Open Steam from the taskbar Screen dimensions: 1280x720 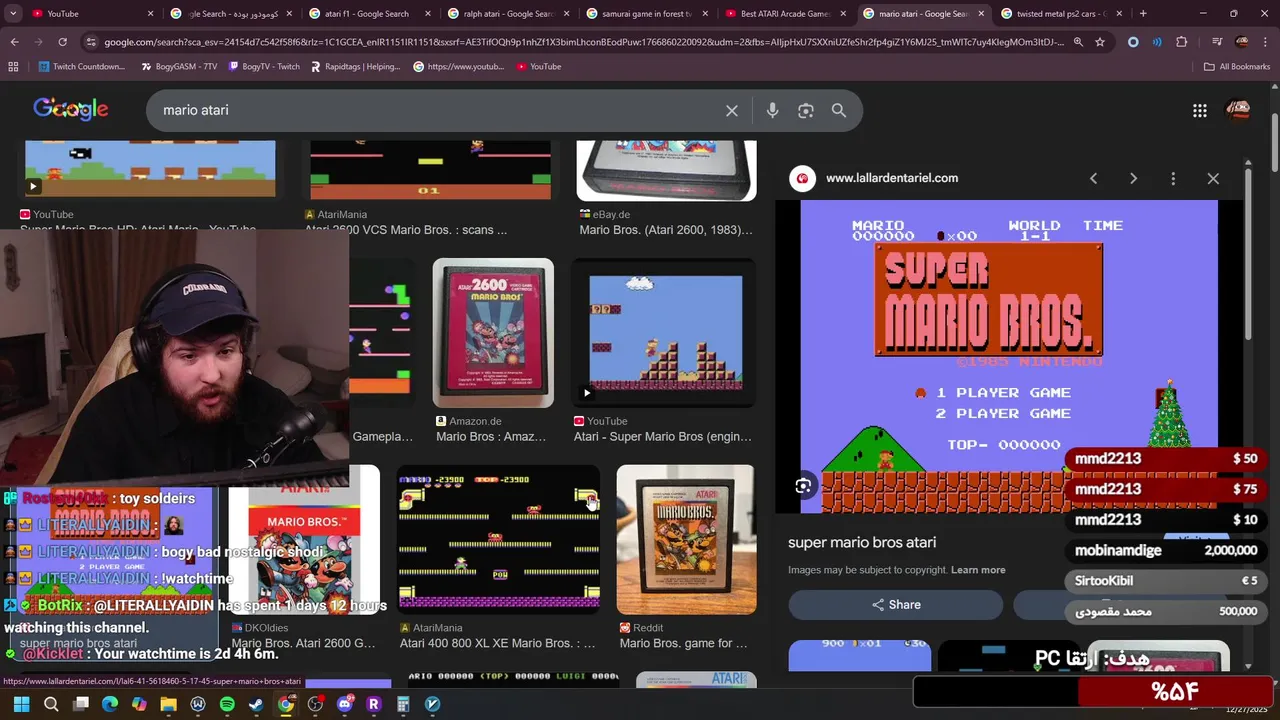point(256,704)
